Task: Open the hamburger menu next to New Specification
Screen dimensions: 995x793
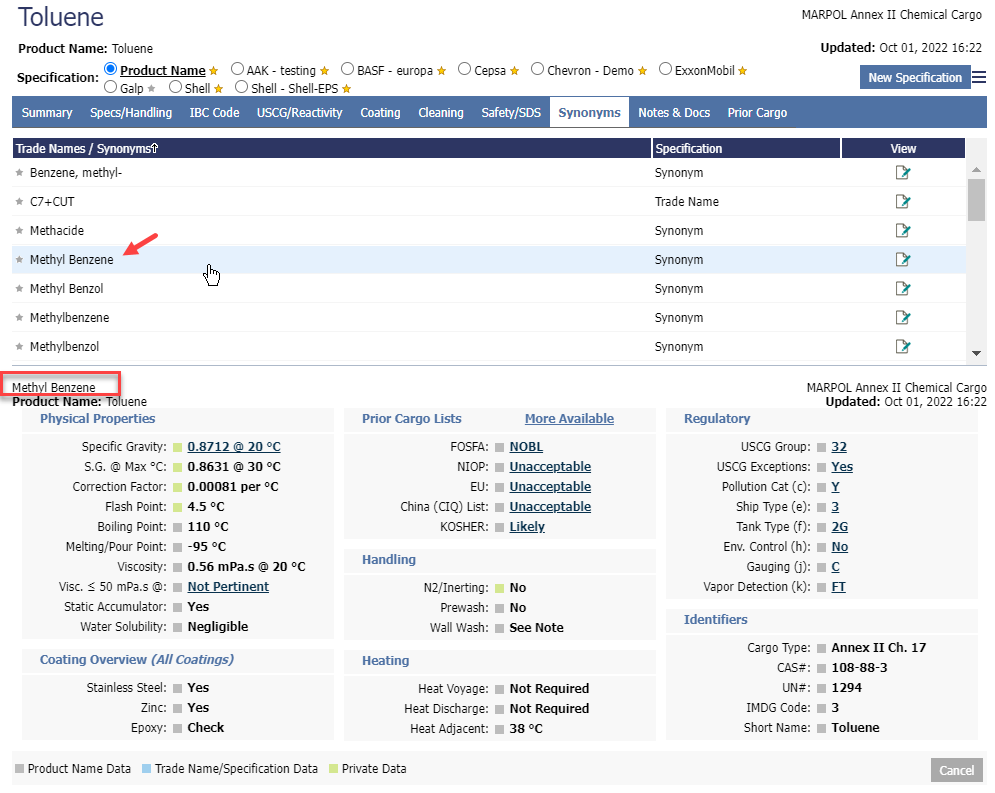Action: 979,77
